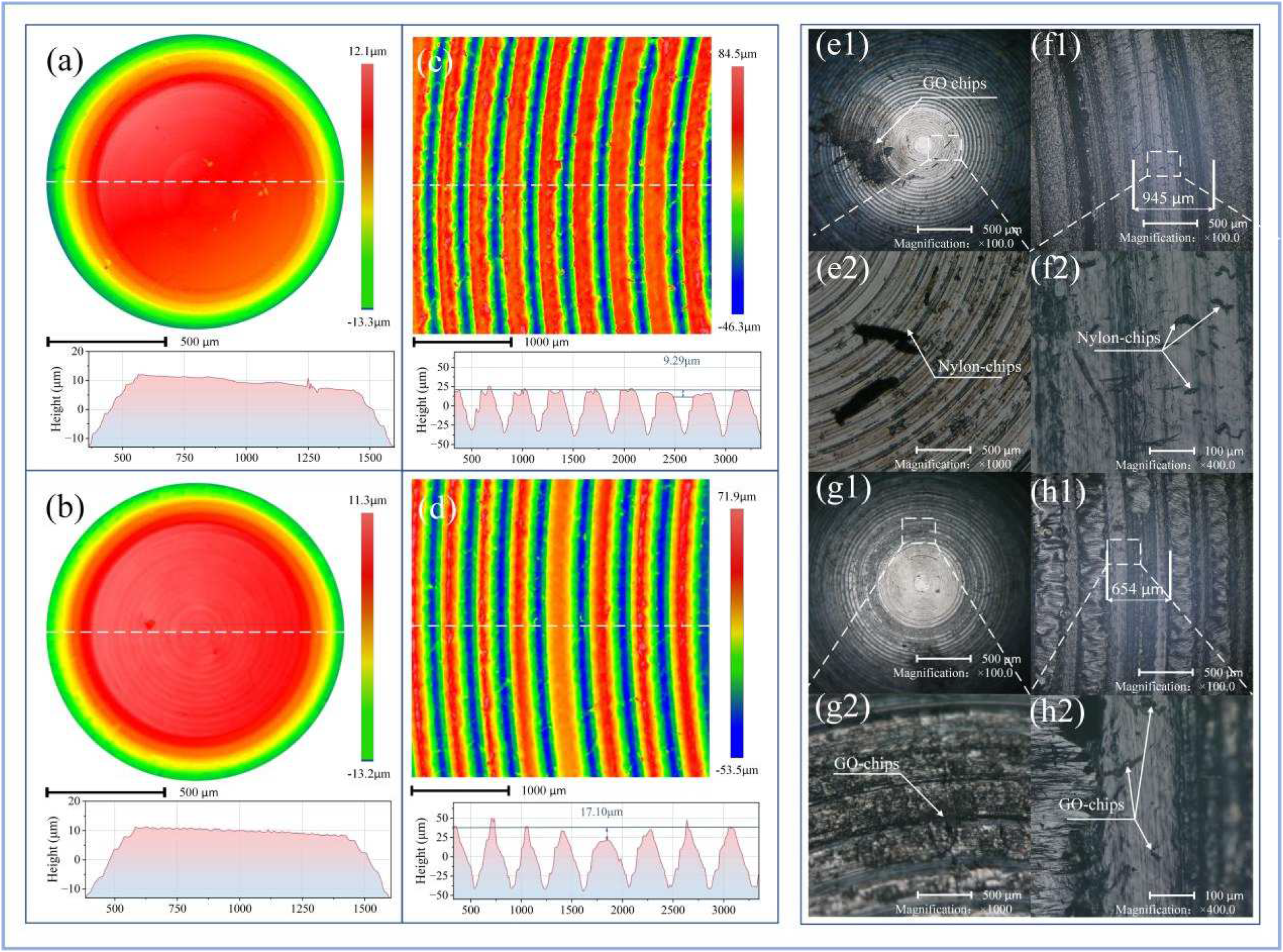Image resolution: width=1283 pixels, height=952 pixels.
Task: Click the GO chips label in image (e1)
Action: 955,84
